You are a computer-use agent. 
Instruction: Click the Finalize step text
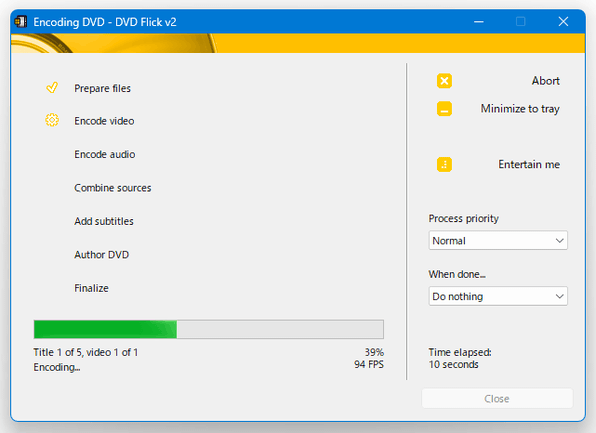(91, 288)
